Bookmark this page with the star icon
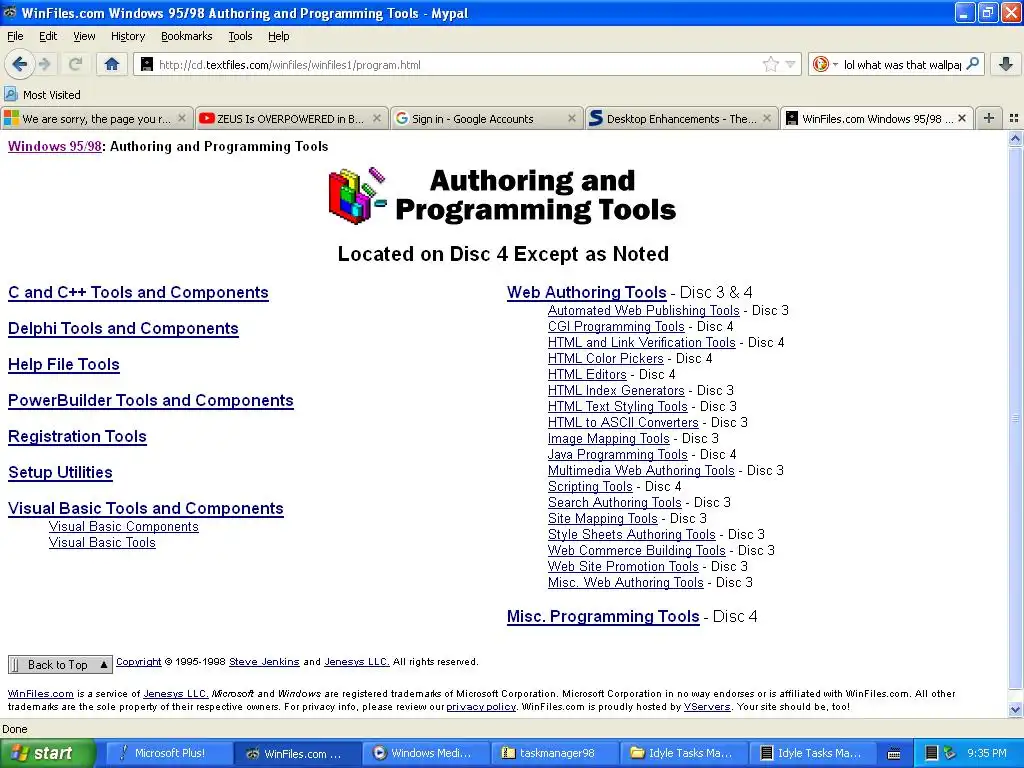The image size is (1024, 768). point(771,64)
